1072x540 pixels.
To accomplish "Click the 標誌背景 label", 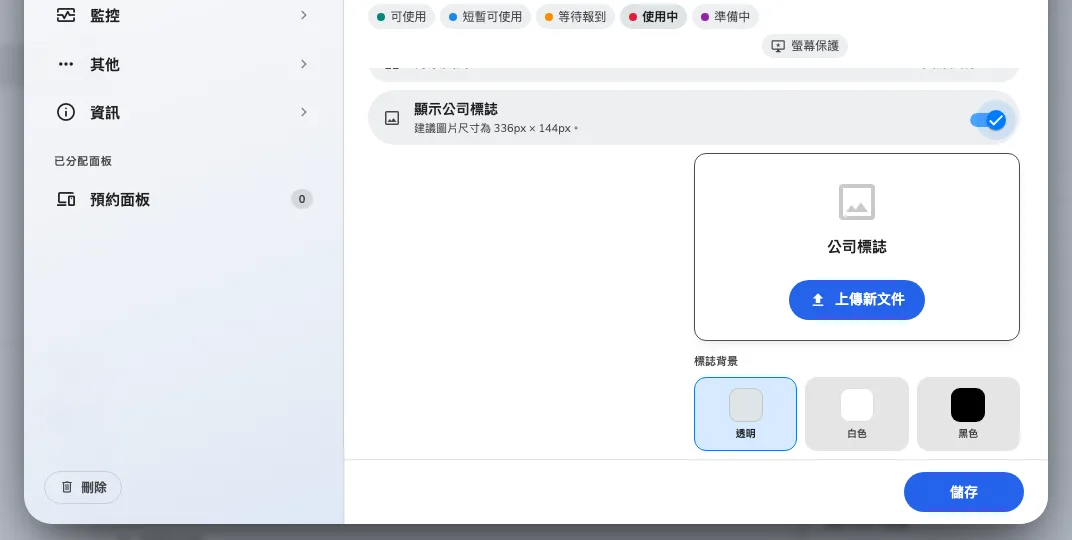I will point(716,361).
